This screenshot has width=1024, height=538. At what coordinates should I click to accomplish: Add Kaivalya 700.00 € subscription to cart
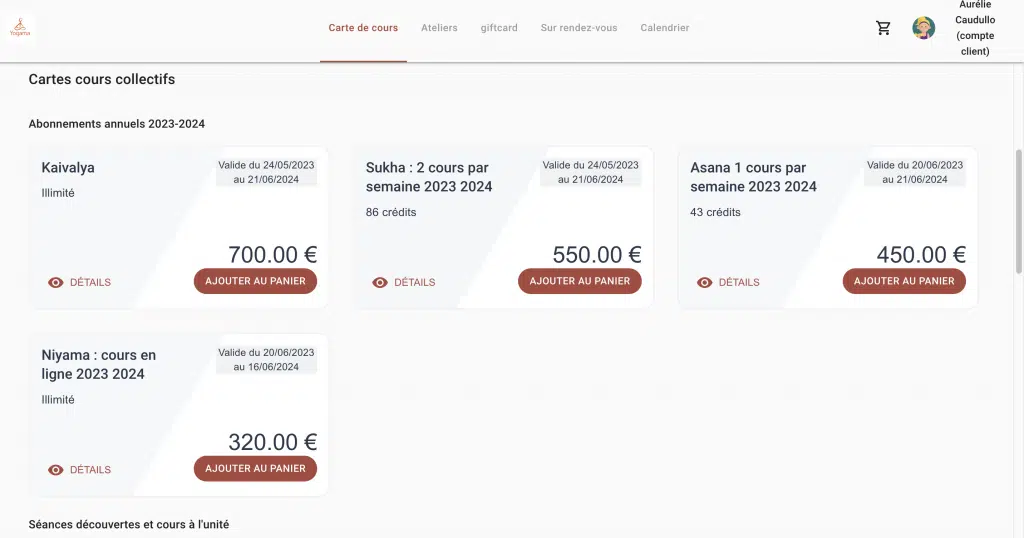[255, 281]
